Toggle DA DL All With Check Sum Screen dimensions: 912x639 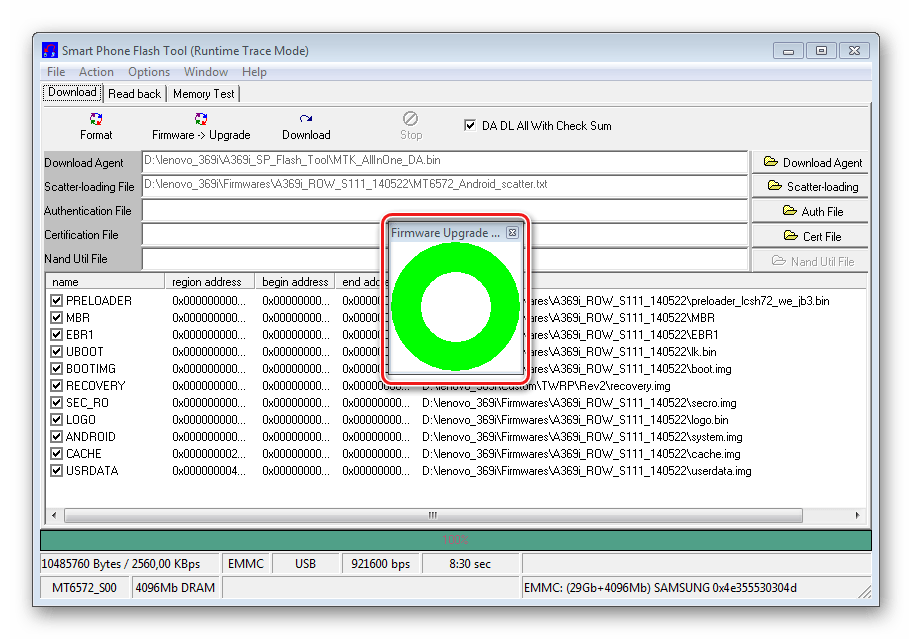pyautogui.click(x=470, y=125)
